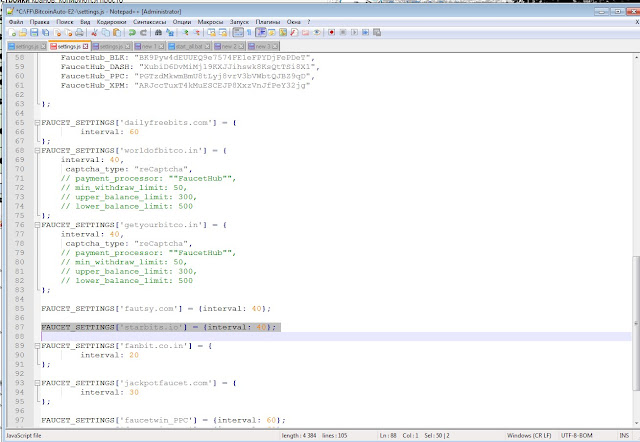
Task: Open user defined language icon
Action: click(x=271, y=32)
